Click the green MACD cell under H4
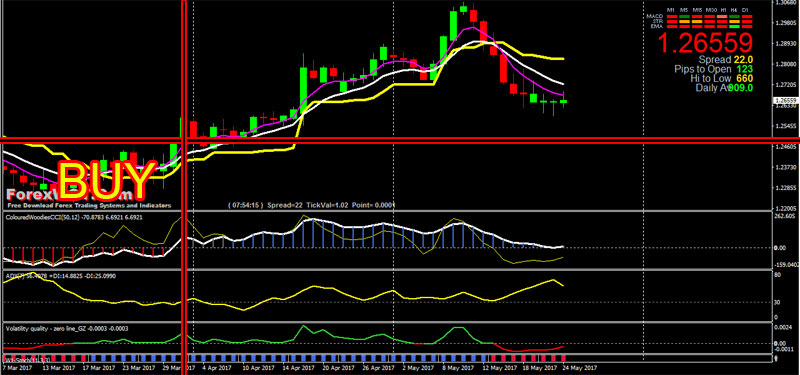 click(734, 16)
